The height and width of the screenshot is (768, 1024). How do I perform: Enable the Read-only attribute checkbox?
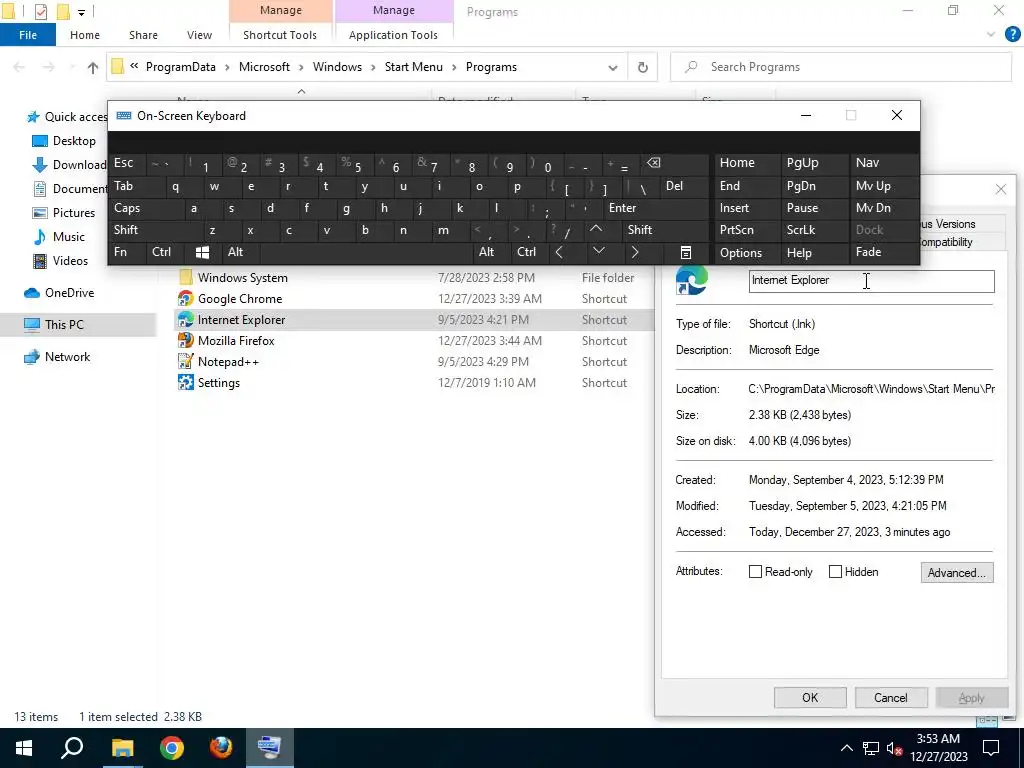(756, 571)
